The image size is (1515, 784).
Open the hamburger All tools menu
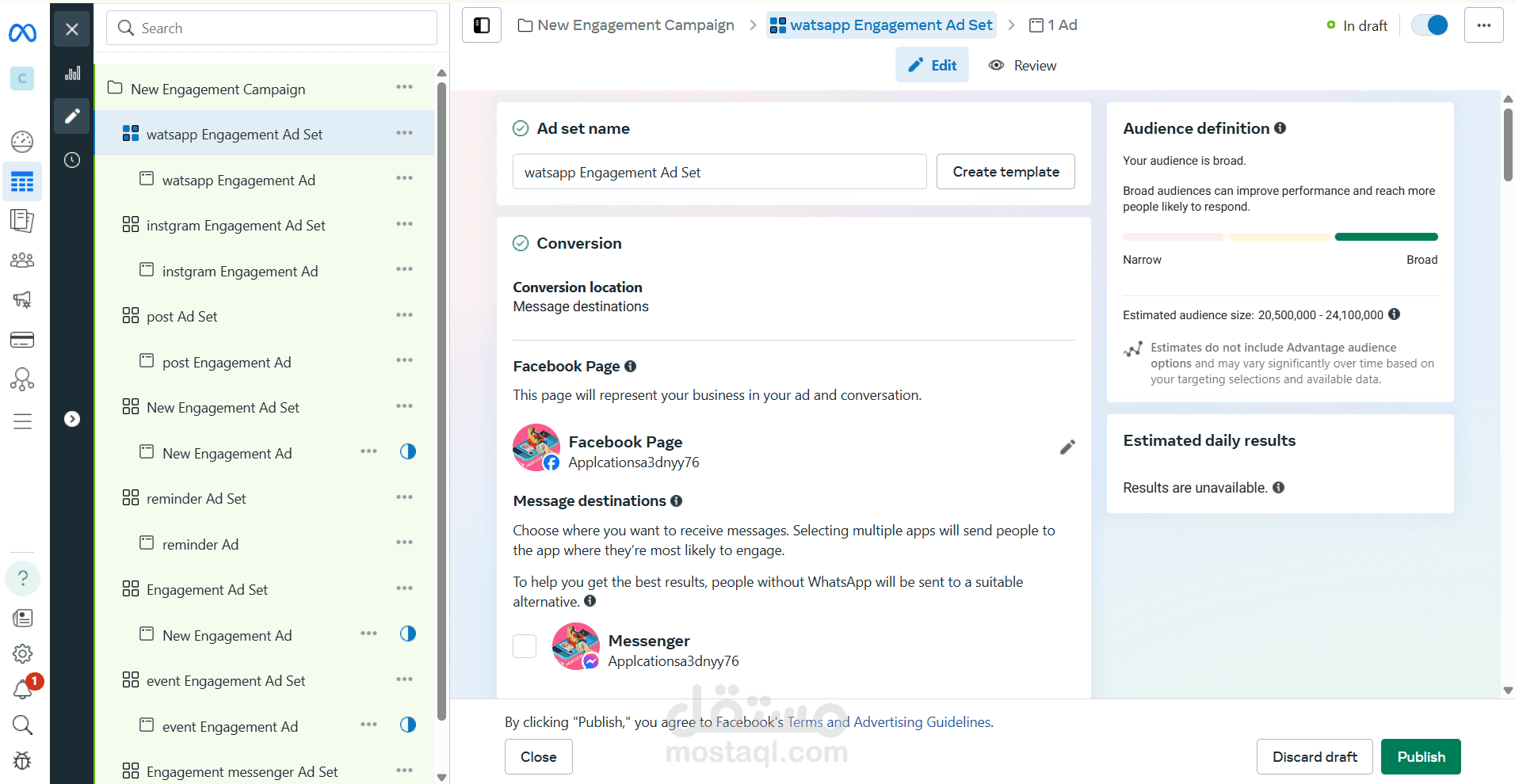[22, 421]
